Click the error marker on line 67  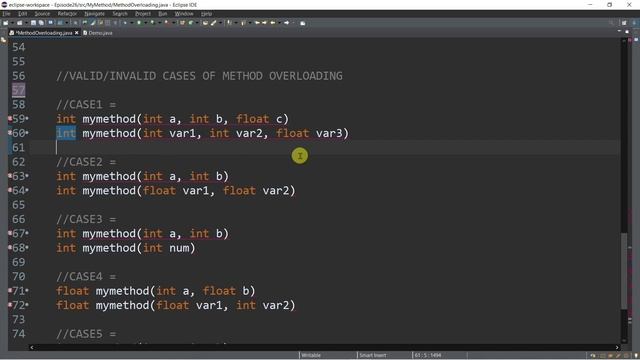click(10, 233)
